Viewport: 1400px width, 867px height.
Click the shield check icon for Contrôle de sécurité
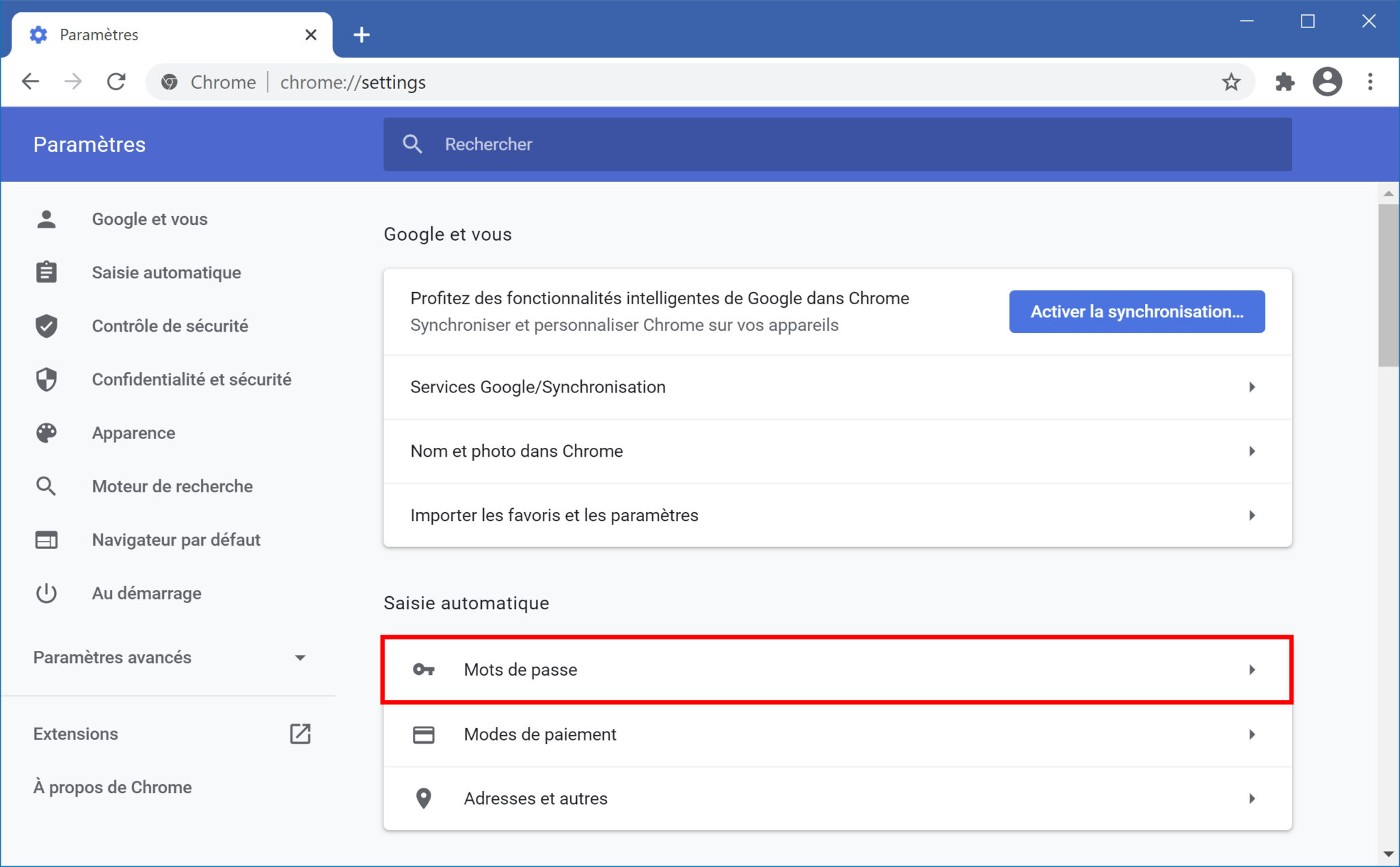[46, 325]
